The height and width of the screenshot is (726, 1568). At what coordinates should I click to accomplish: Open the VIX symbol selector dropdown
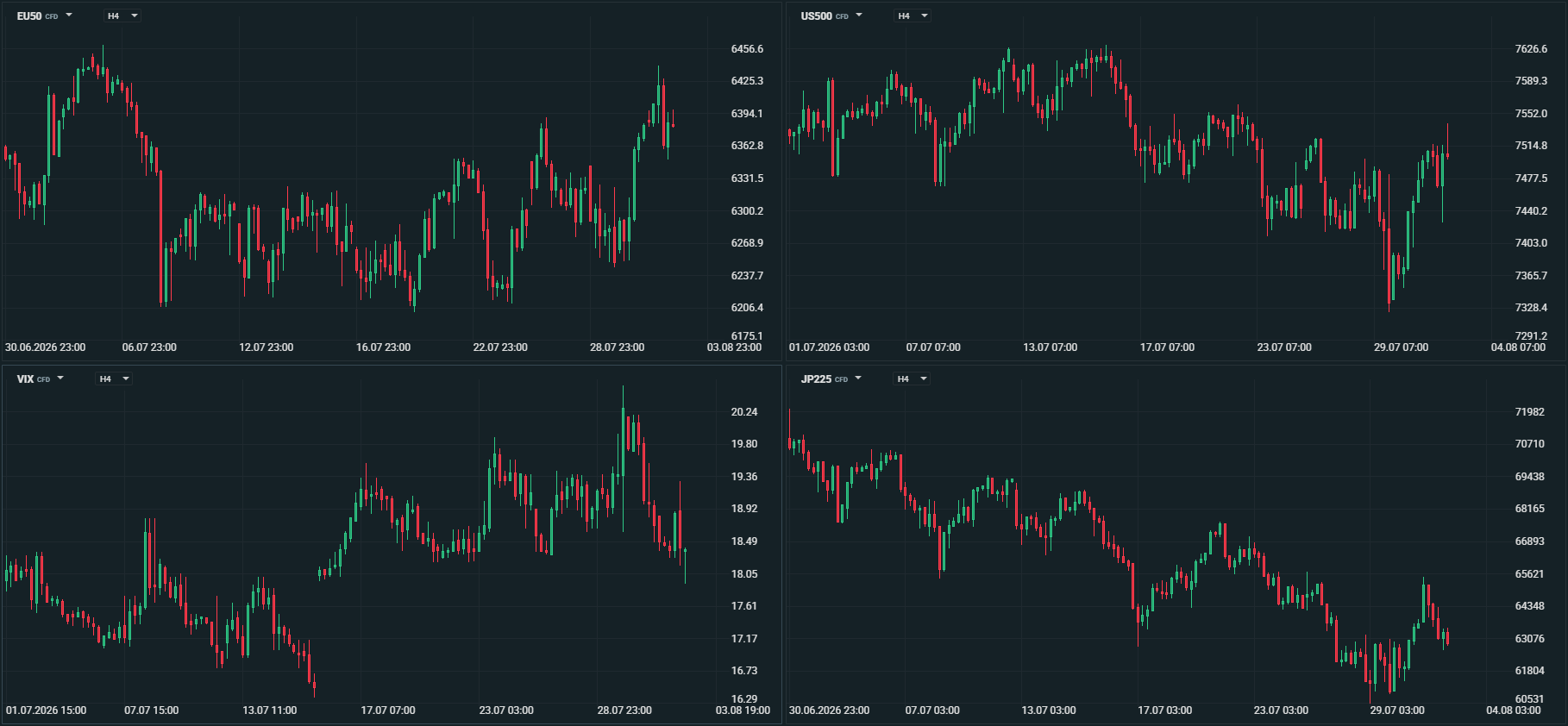tap(40, 379)
